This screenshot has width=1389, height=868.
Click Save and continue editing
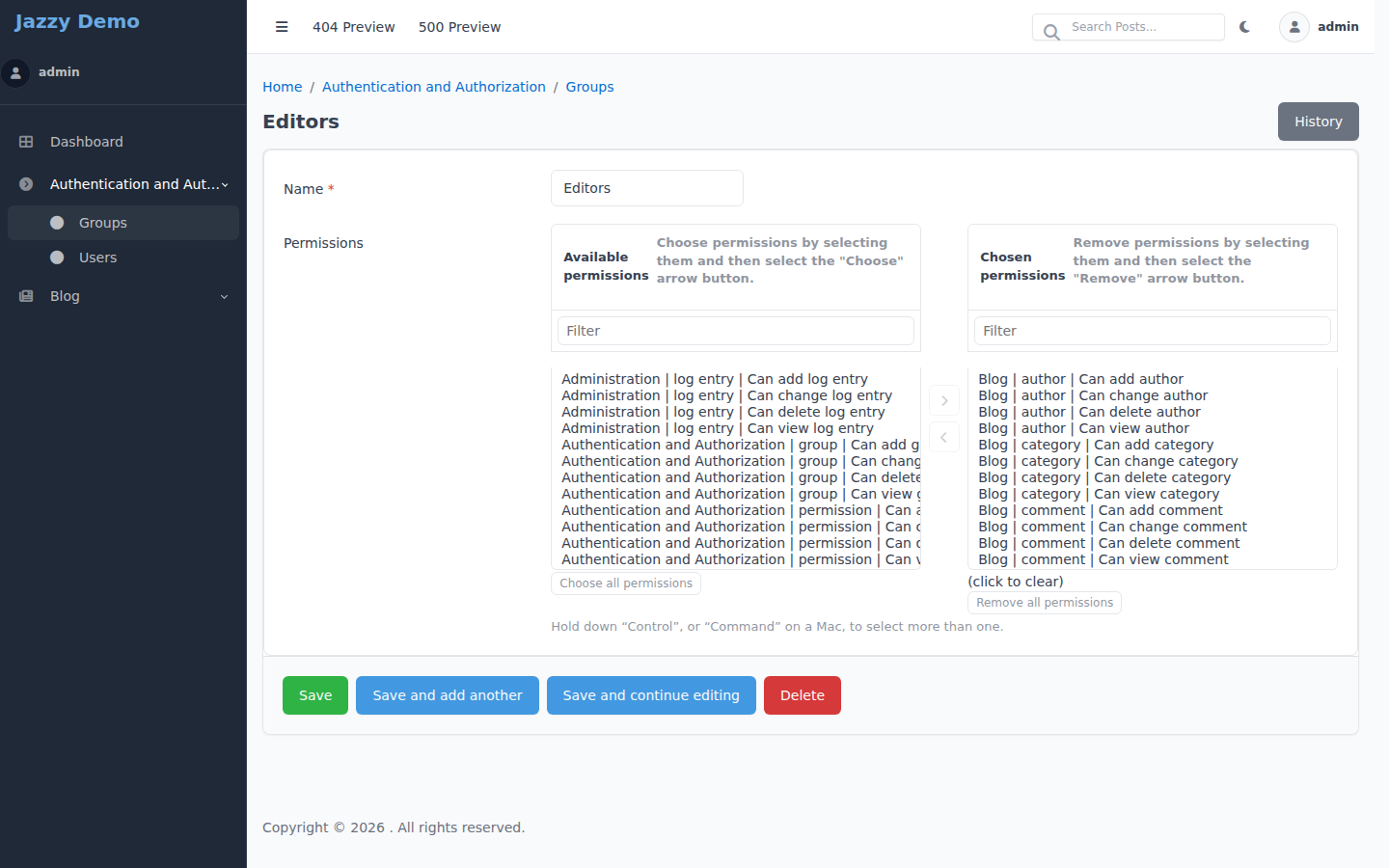pyautogui.click(x=651, y=695)
